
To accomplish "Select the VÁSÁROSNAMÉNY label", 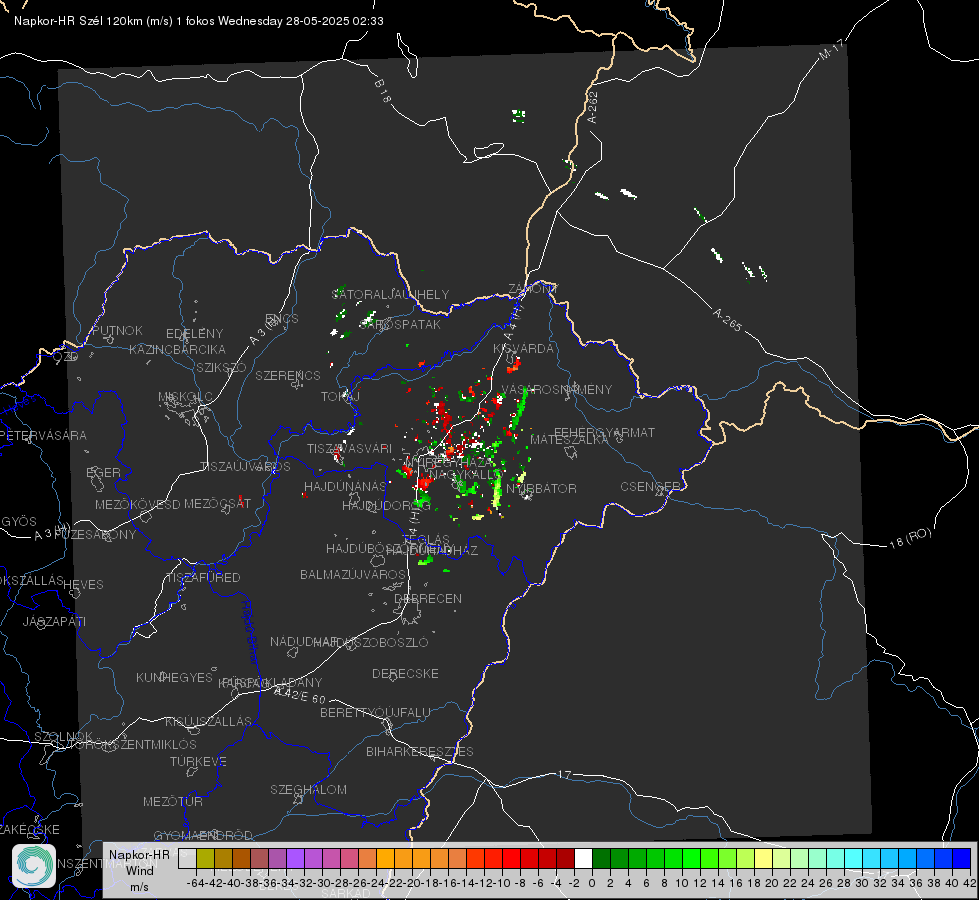I will point(556,390).
